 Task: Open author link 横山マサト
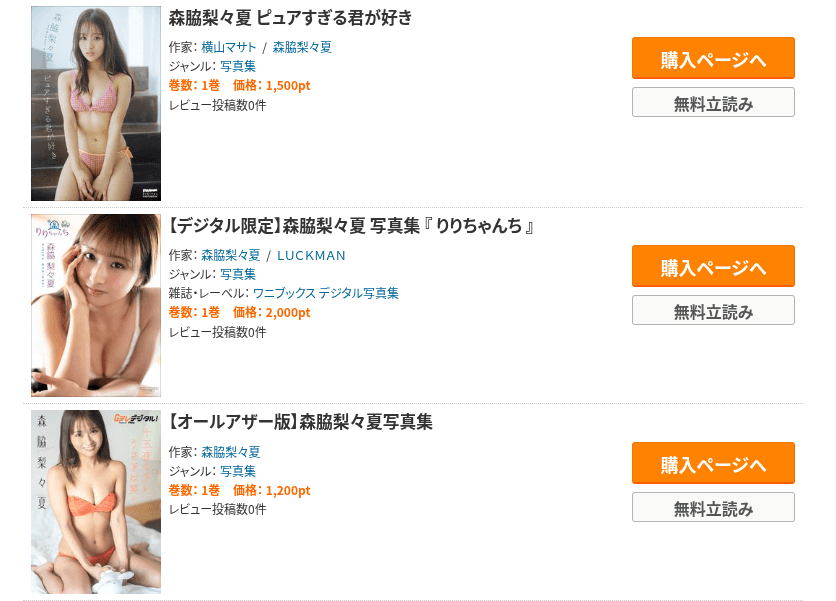pos(229,47)
